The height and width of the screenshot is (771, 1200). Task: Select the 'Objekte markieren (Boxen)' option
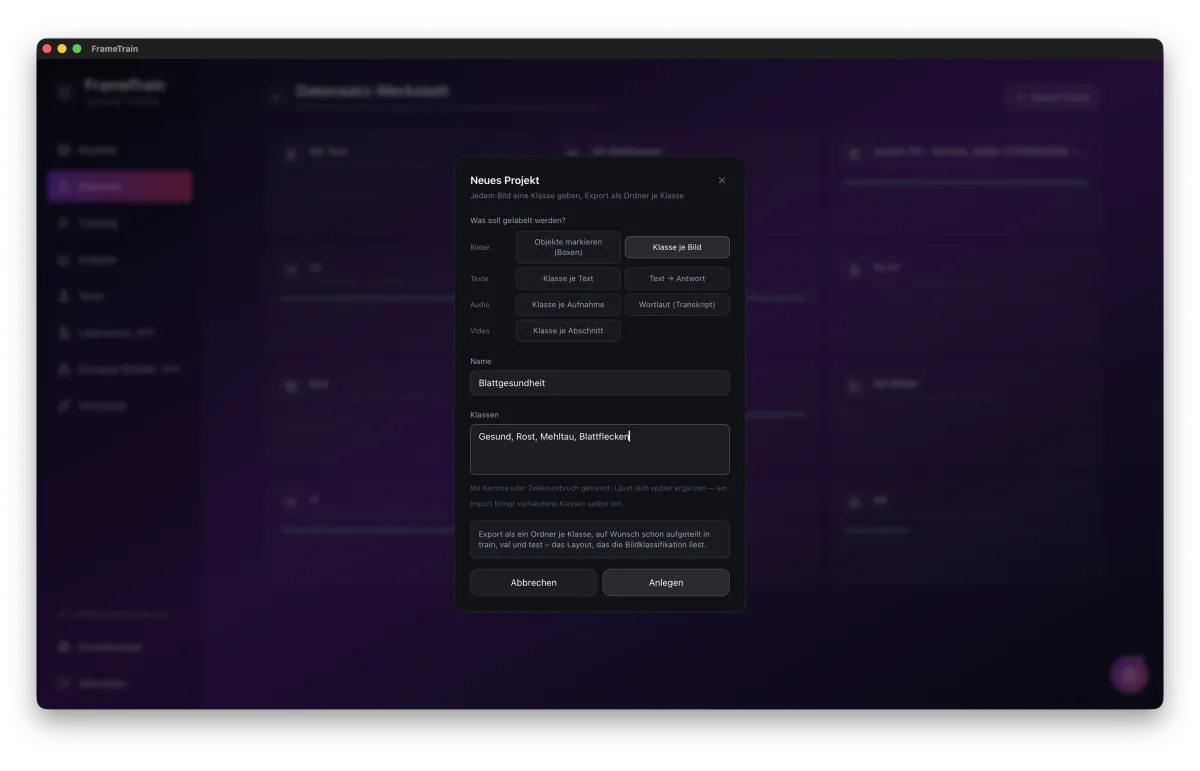pyautogui.click(x=568, y=247)
